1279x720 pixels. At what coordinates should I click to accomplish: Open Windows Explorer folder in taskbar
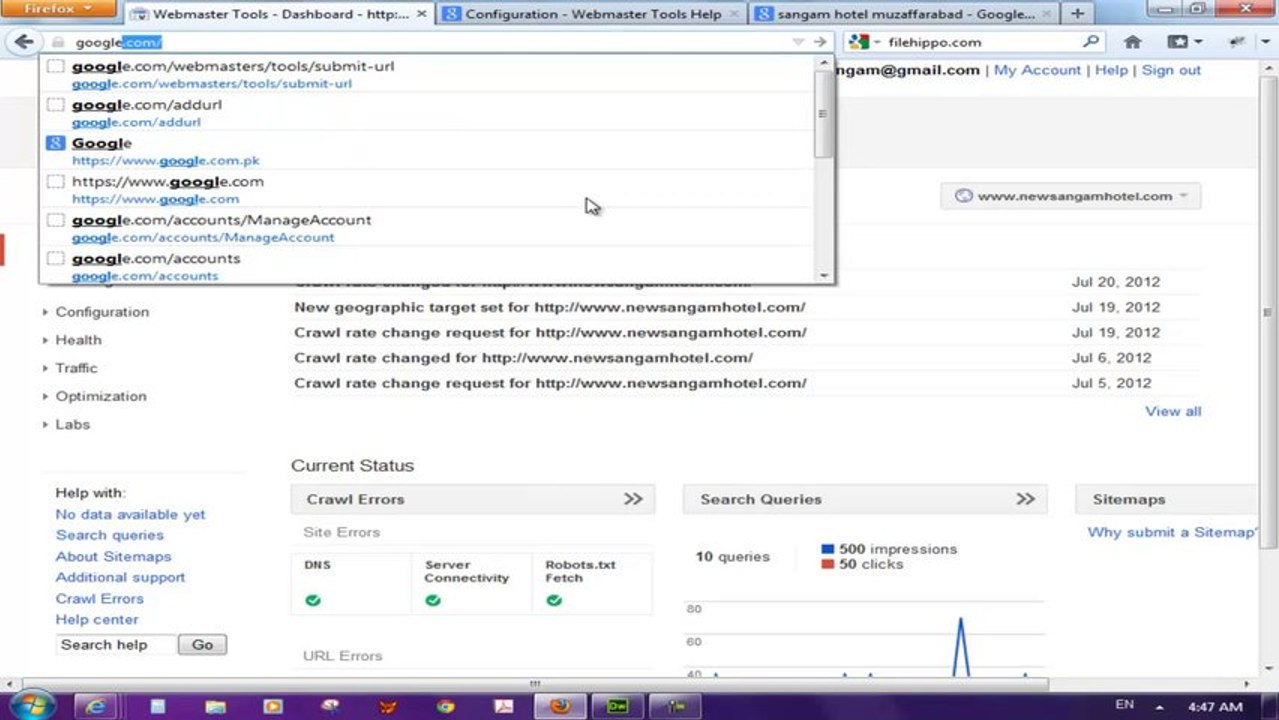click(x=215, y=706)
